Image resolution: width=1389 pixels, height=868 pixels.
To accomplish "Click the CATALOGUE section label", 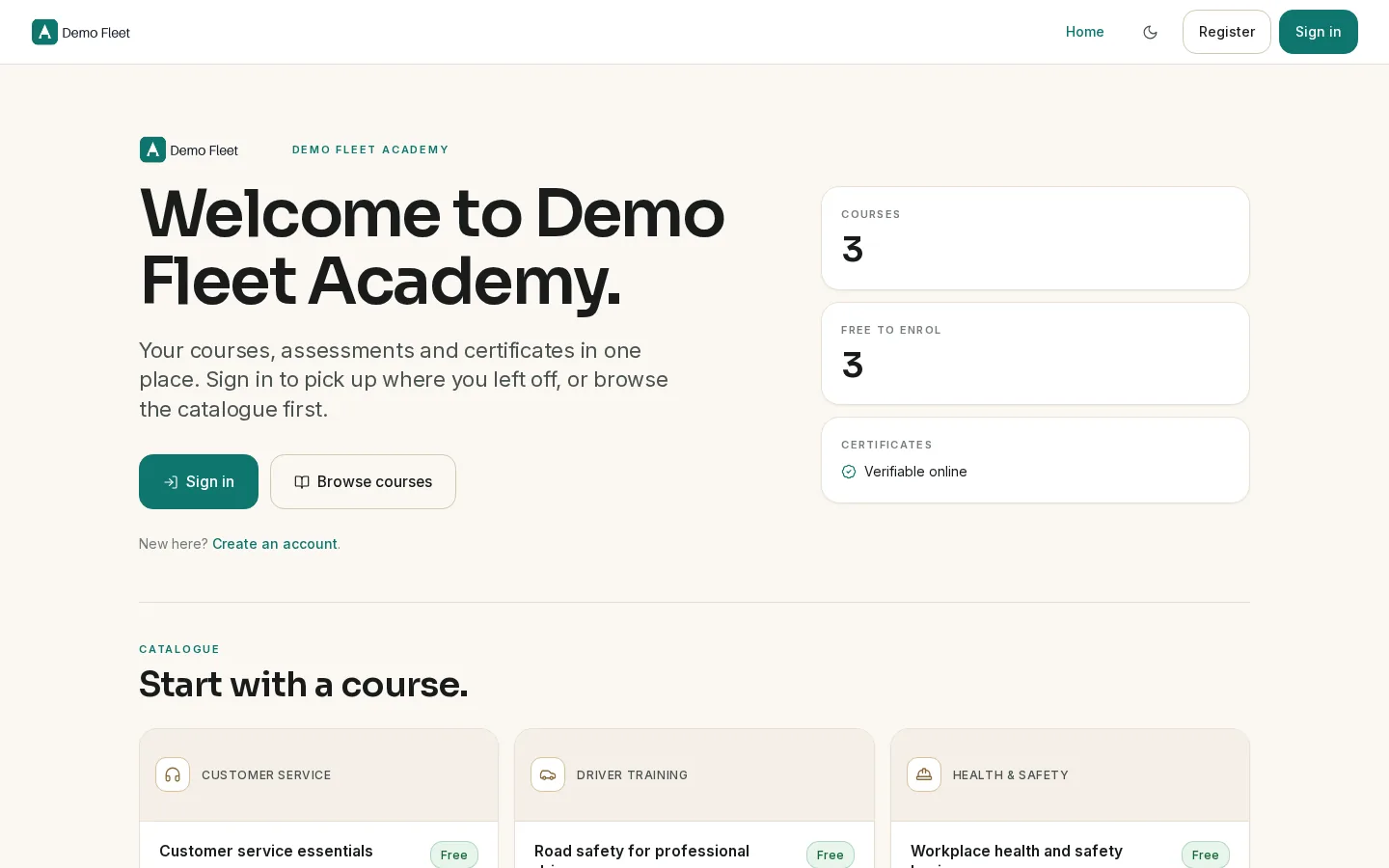I will [x=179, y=649].
